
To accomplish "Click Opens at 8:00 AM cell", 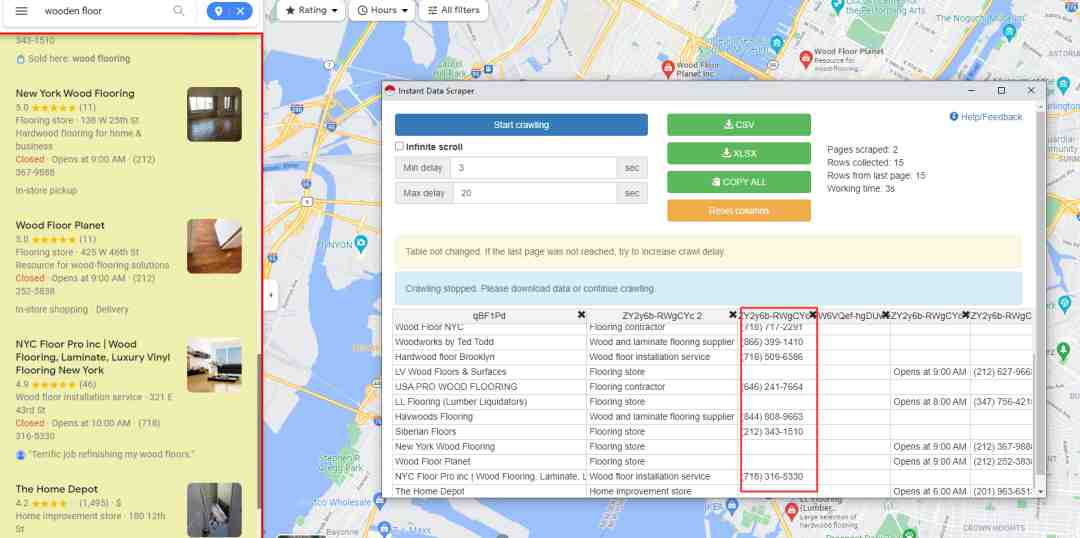I will click(930, 402).
